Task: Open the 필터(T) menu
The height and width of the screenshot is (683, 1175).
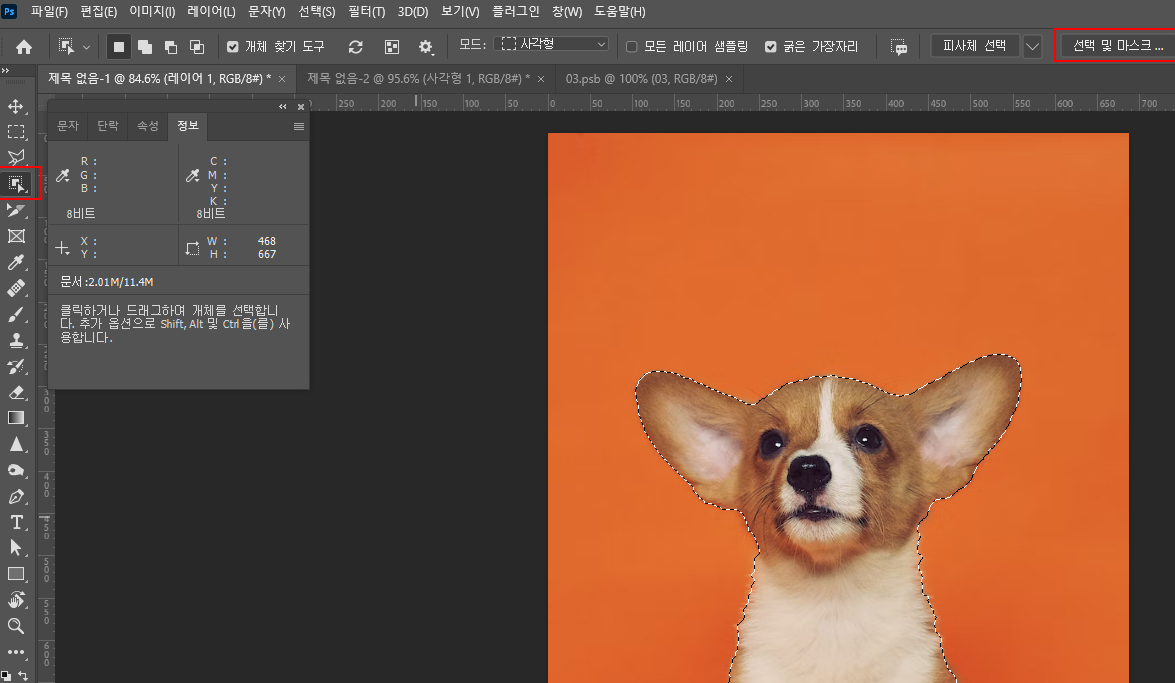Action: [367, 12]
